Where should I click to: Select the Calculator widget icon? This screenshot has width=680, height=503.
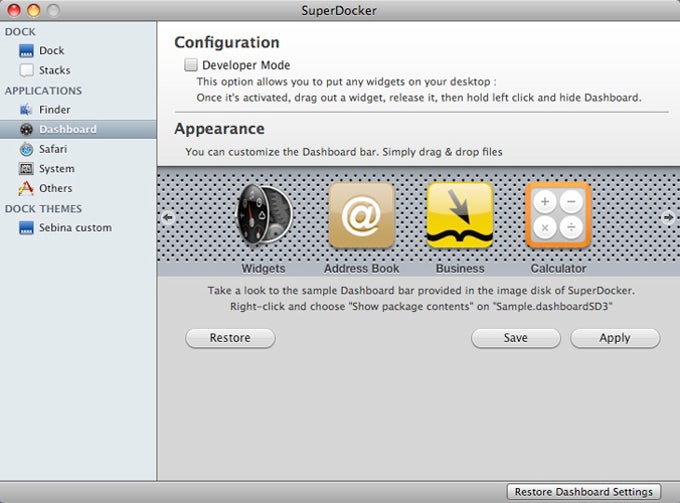tap(559, 215)
